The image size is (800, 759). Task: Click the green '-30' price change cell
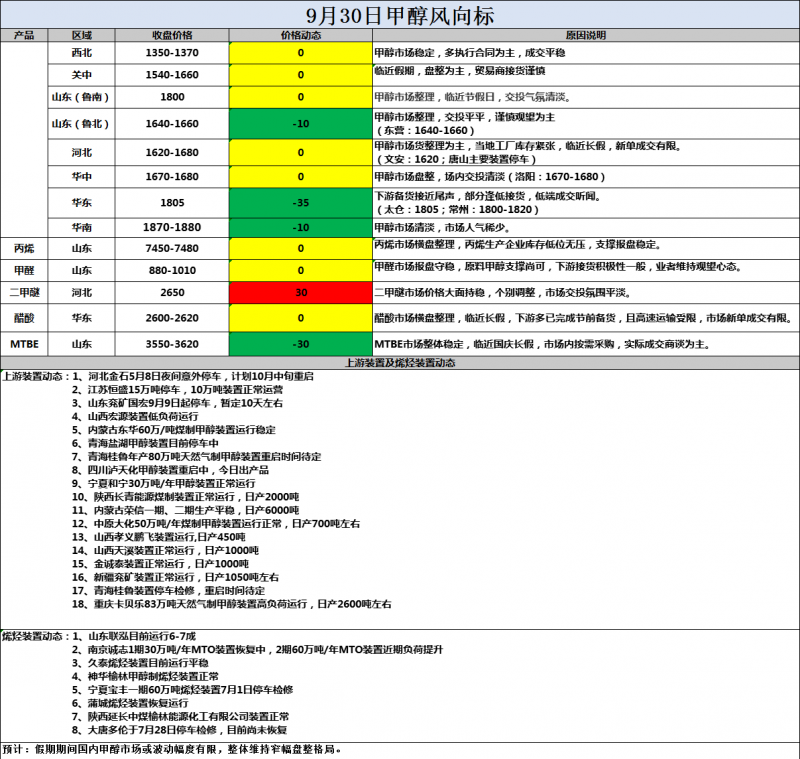coord(301,344)
